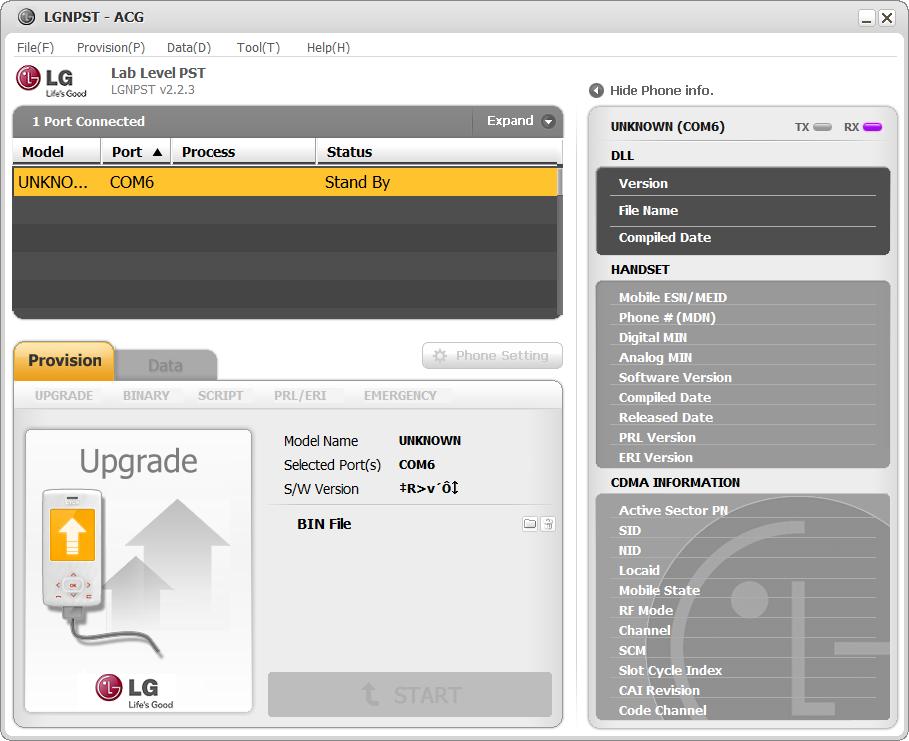
Task: Click the Mobile State row
Action: pyautogui.click(x=743, y=590)
